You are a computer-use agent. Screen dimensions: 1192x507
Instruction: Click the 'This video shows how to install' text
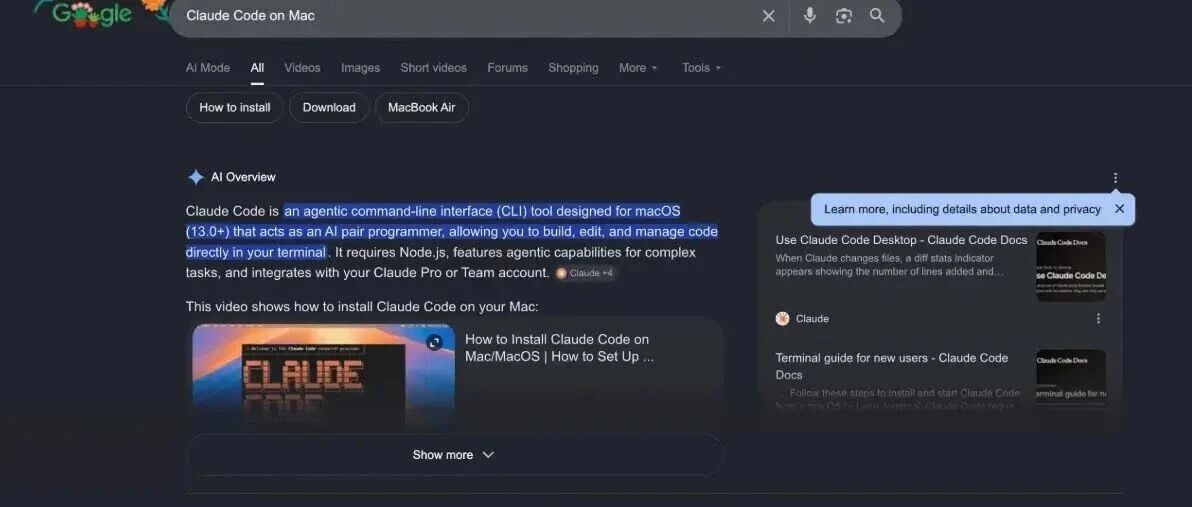coord(362,307)
